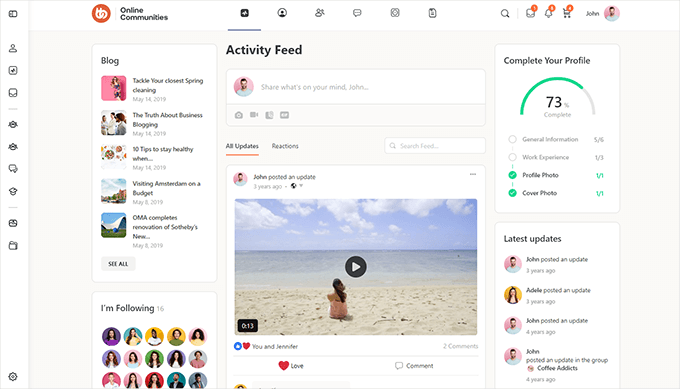Click the search magnifier in header
This screenshot has width=680, height=389.
(505, 13)
